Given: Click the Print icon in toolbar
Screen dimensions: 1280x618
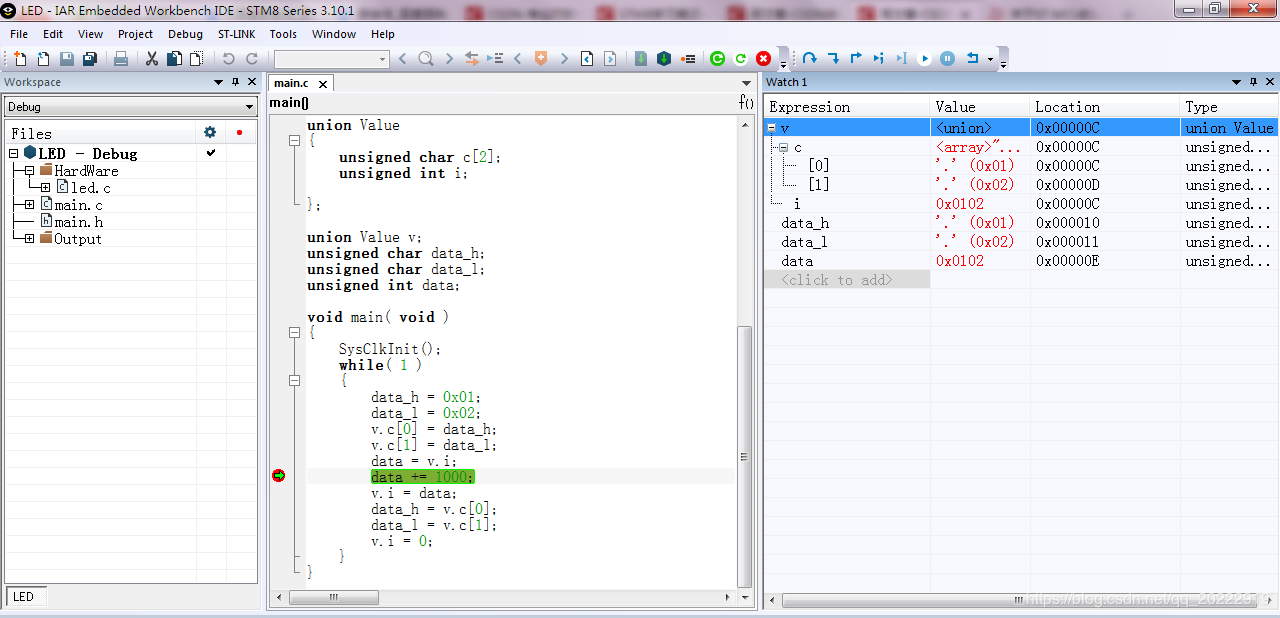Looking at the screenshot, I should point(121,59).
